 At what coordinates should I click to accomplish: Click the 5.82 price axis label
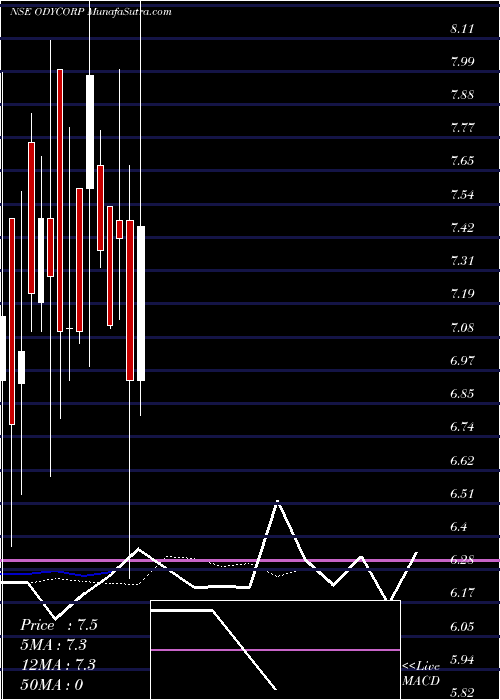(462, 692)
